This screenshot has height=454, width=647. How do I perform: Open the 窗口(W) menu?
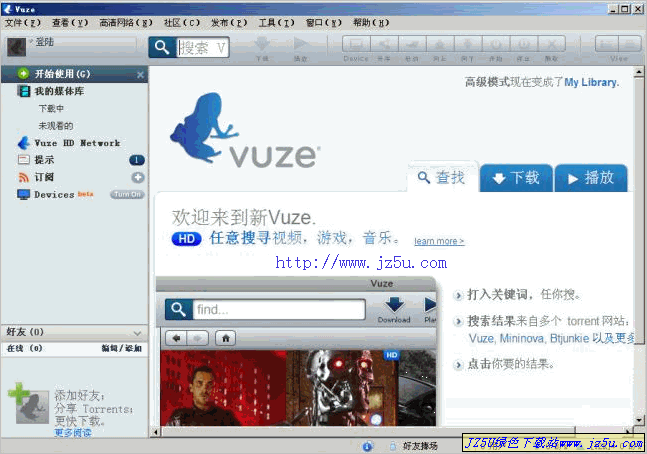point(324,23)
